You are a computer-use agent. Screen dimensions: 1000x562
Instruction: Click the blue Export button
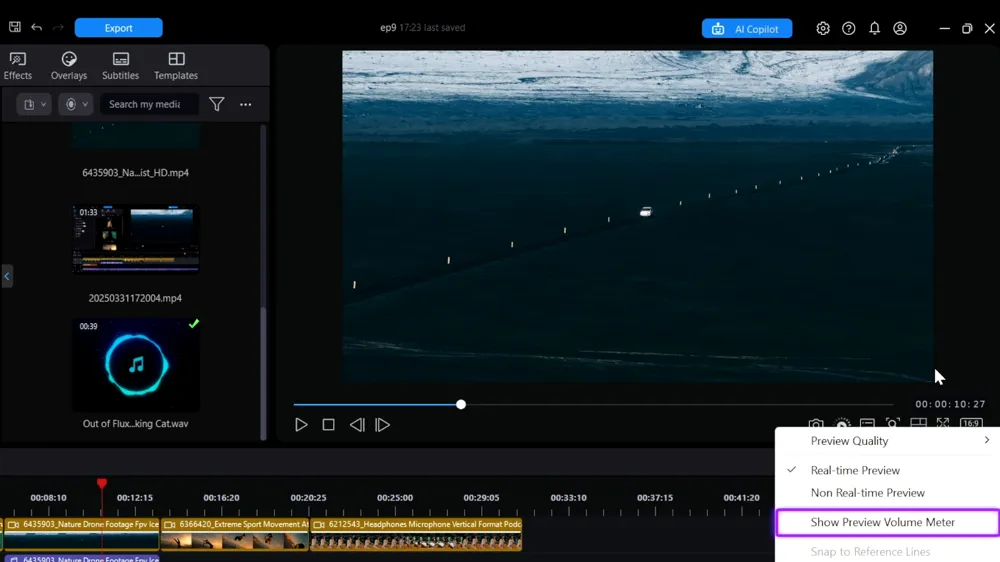pyautogui.click(x=119, y=28)
